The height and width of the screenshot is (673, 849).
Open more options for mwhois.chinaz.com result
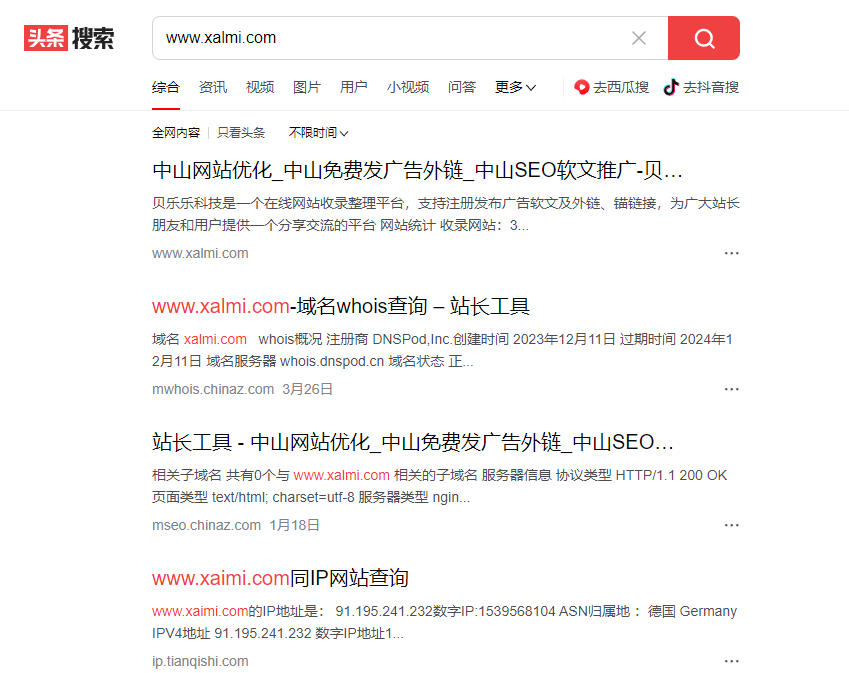(x=732, y=389)
